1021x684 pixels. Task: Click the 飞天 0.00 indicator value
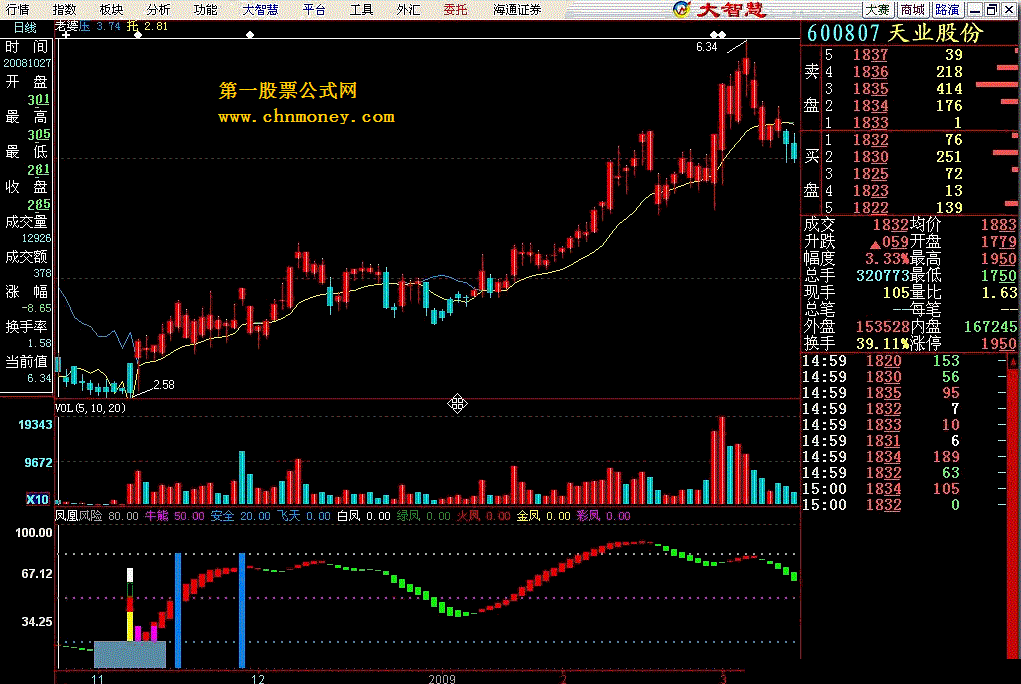coord(304,516)
